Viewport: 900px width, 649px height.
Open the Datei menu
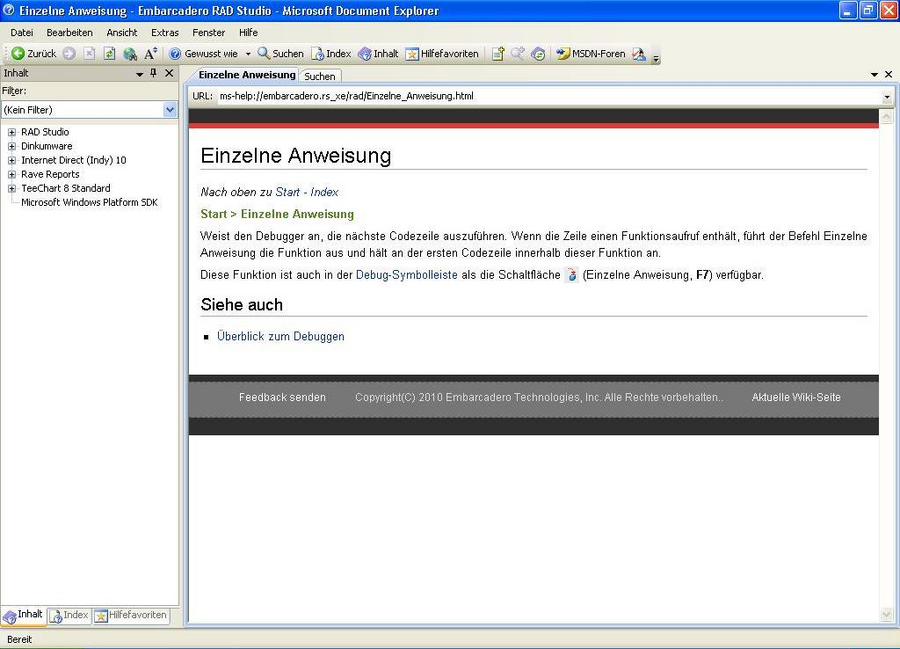tap(22, 33)
